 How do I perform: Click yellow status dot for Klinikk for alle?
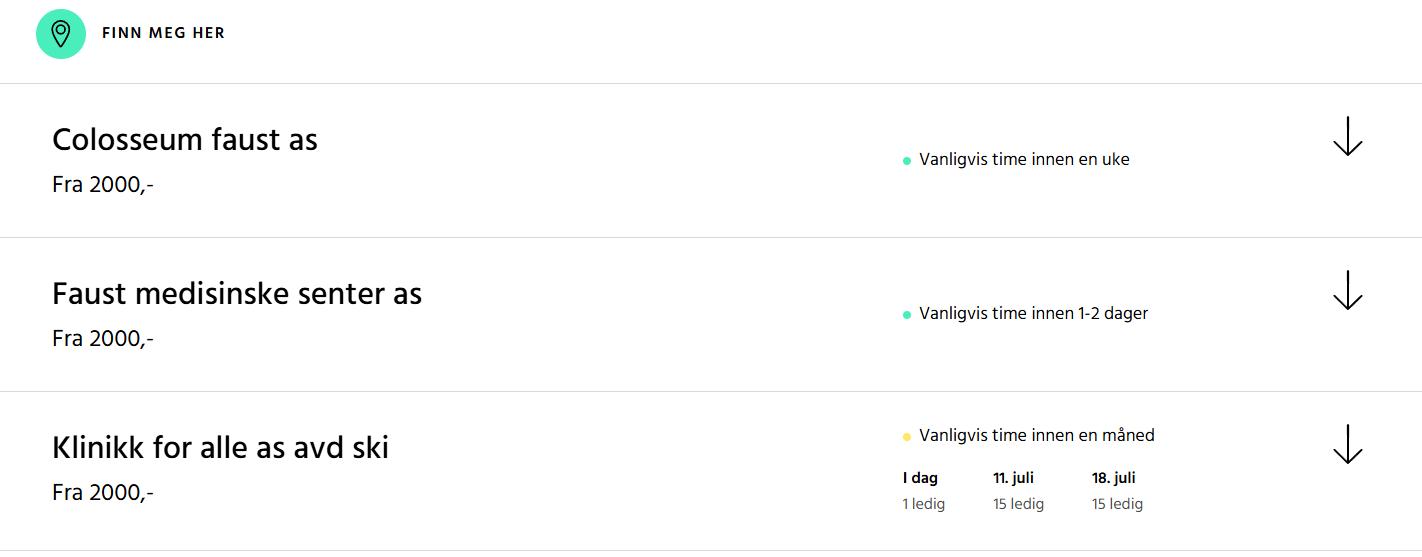point(907,437)
